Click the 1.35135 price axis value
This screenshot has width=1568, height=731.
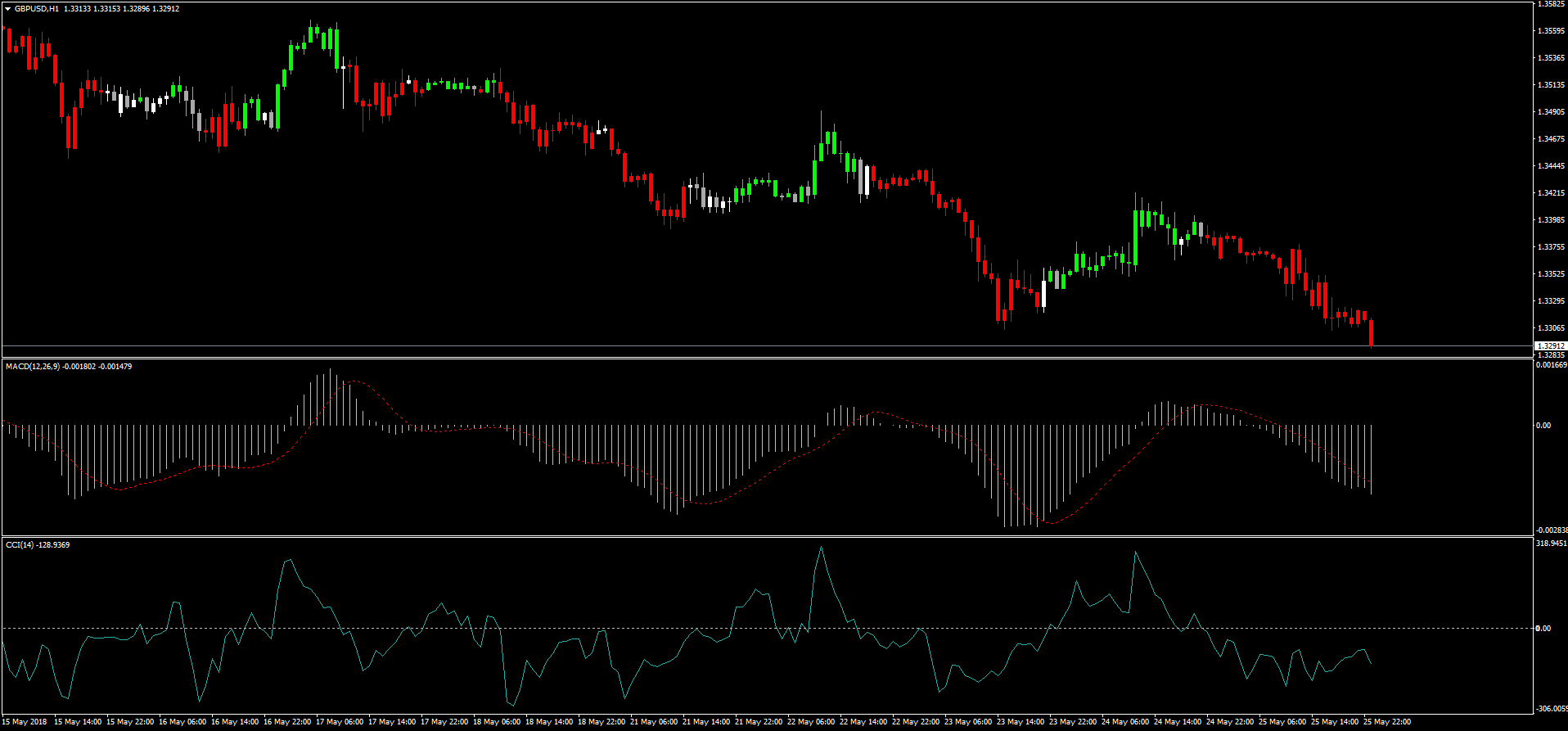click(x=1552, y=85)
